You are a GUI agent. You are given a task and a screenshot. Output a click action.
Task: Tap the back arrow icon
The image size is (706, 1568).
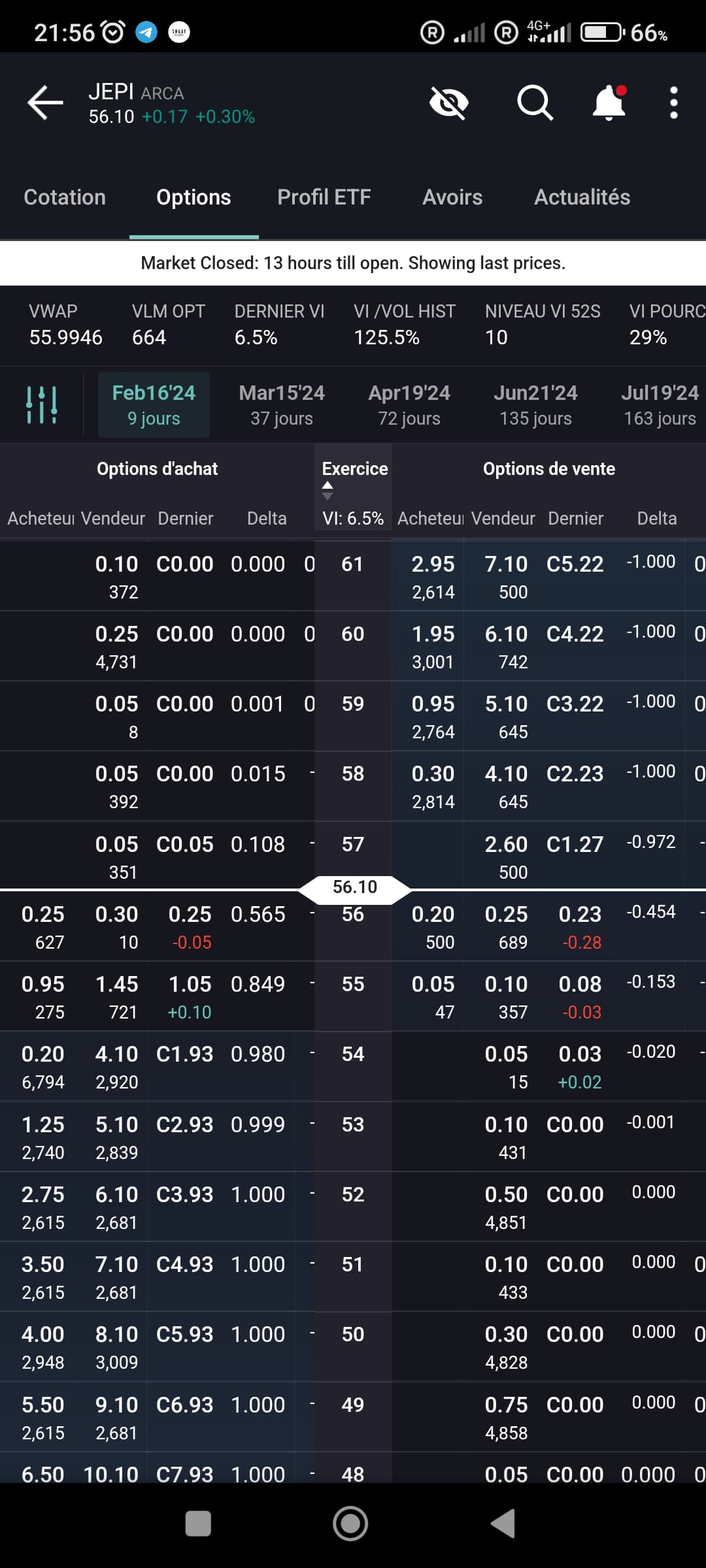click(x=45, y=103)
